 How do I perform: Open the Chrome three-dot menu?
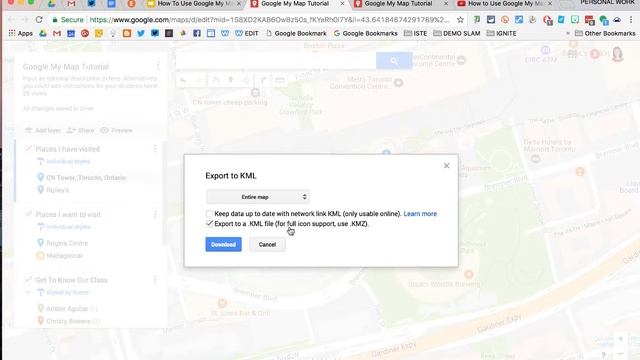[631, 20]
